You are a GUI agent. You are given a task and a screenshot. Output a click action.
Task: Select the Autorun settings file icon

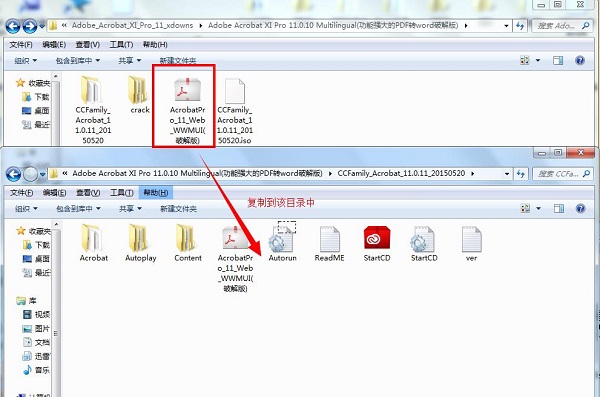282,239
